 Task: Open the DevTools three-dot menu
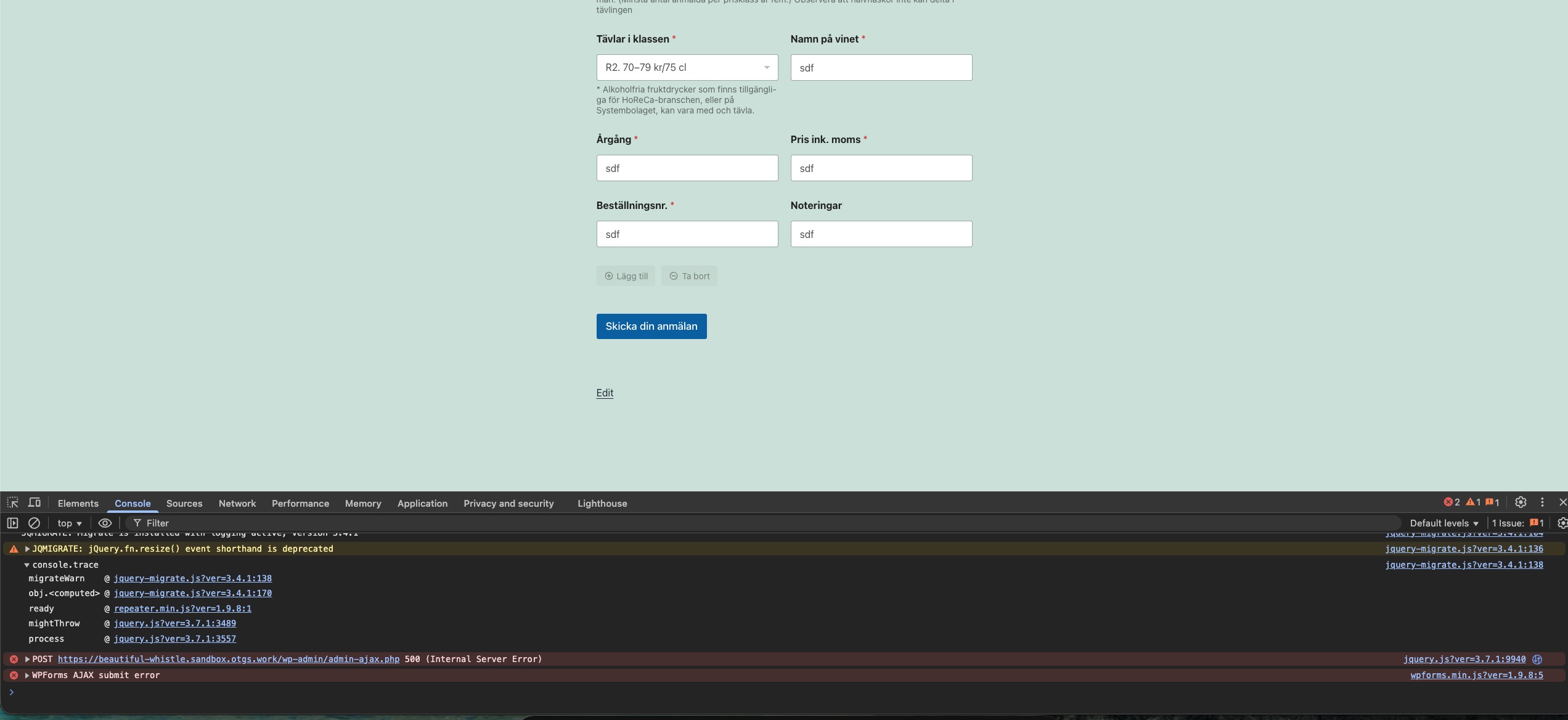click(x=1542, y=502)
